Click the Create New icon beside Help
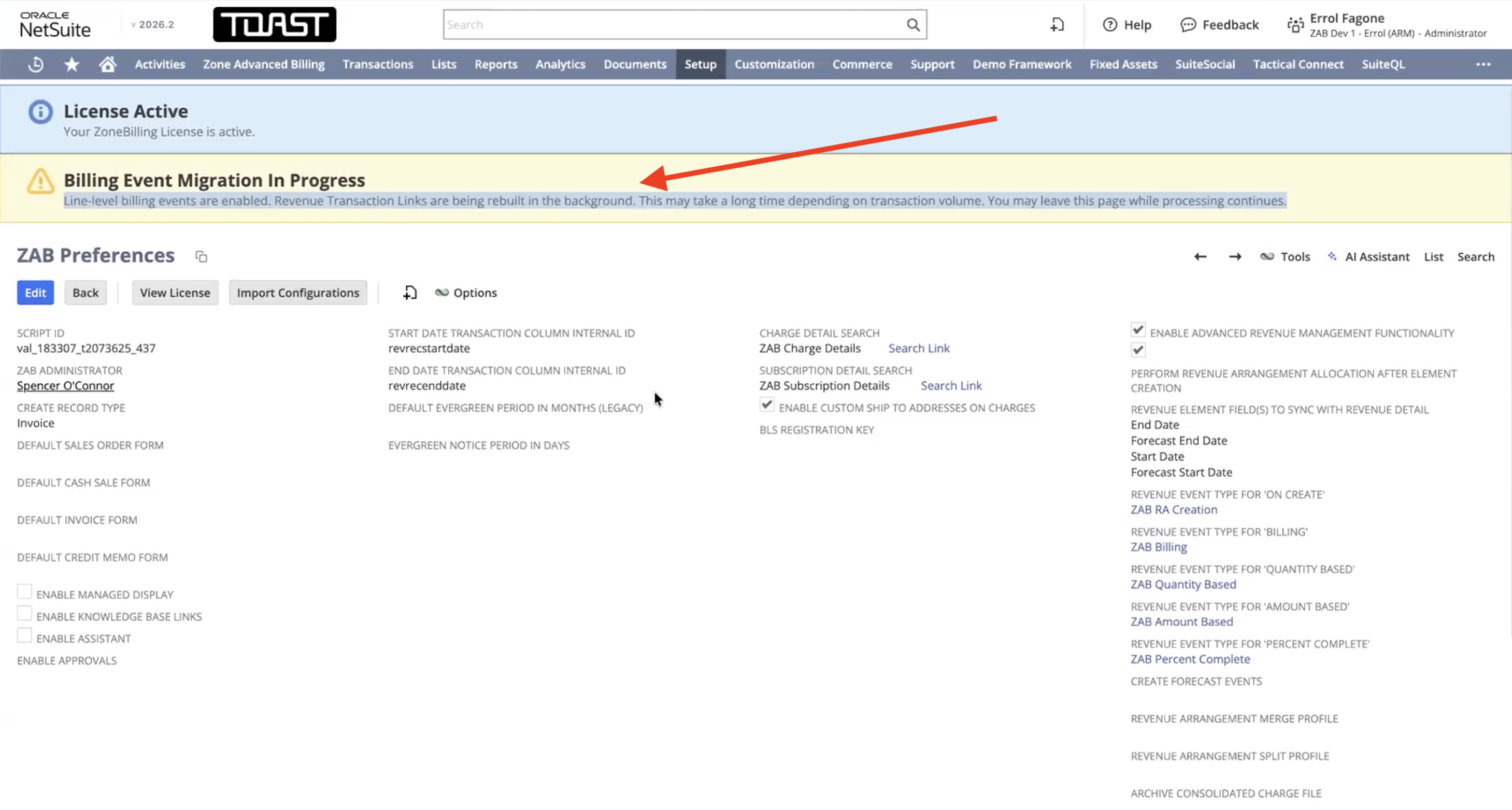This screenshot has height=810, width=1512. pyautogui.click(x=1057, y=25)
